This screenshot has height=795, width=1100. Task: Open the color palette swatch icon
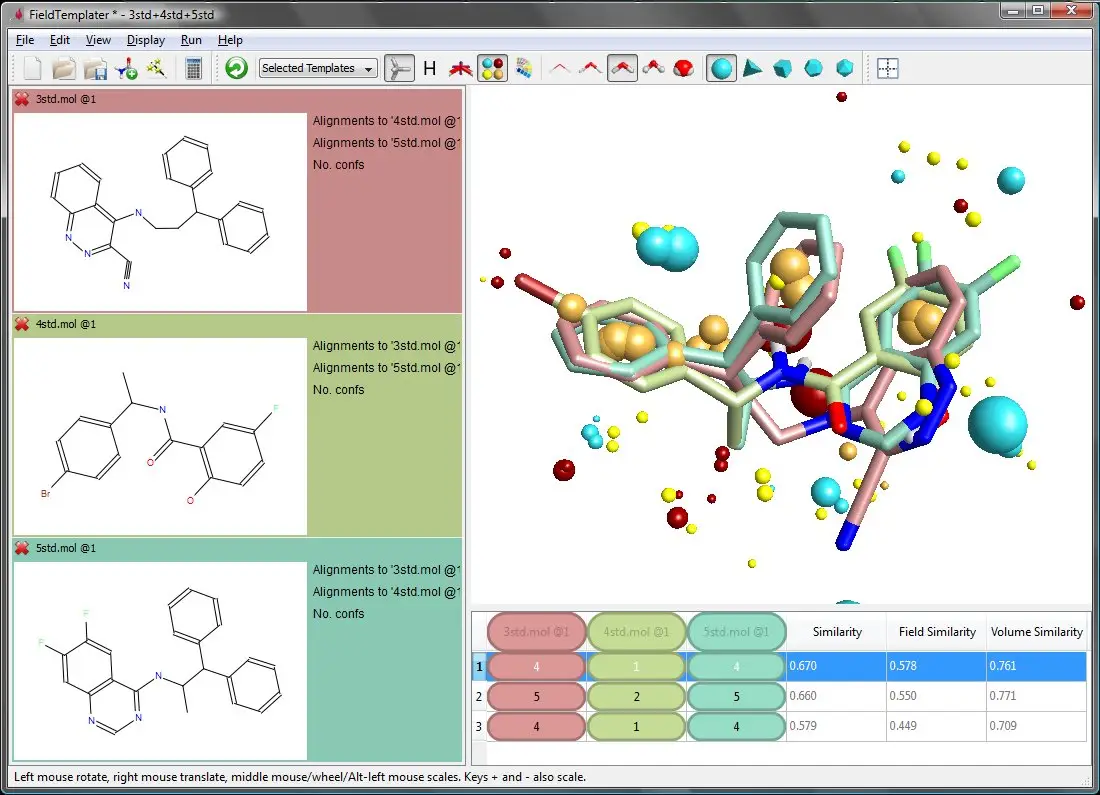pyautogui.click(x=524, y=68)
